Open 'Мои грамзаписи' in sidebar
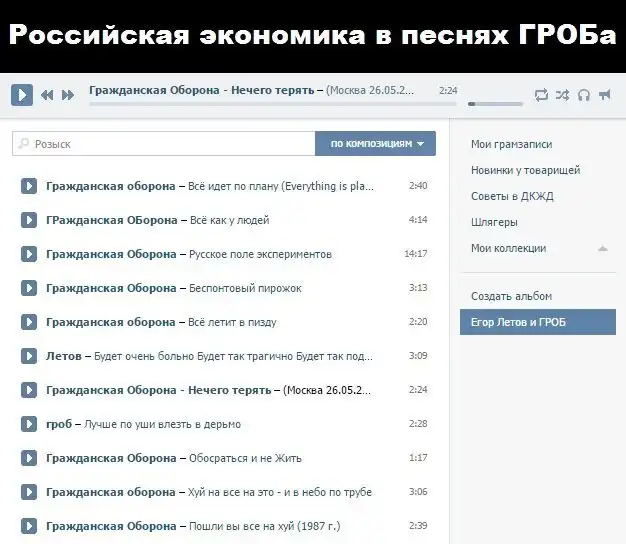The image size is (626, 544). [511, 144]
